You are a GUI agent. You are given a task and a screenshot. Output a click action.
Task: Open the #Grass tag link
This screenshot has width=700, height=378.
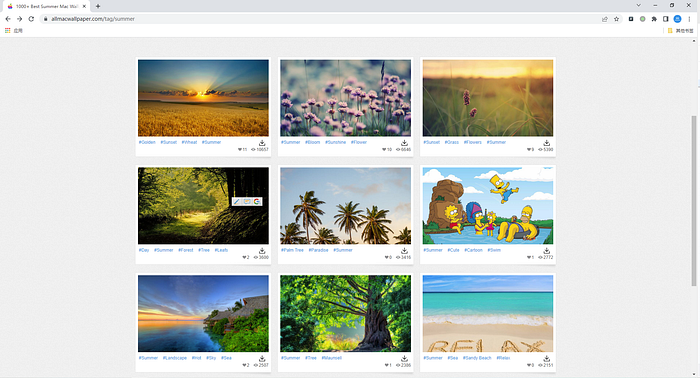pyautogui.click(x=452, y=142)
